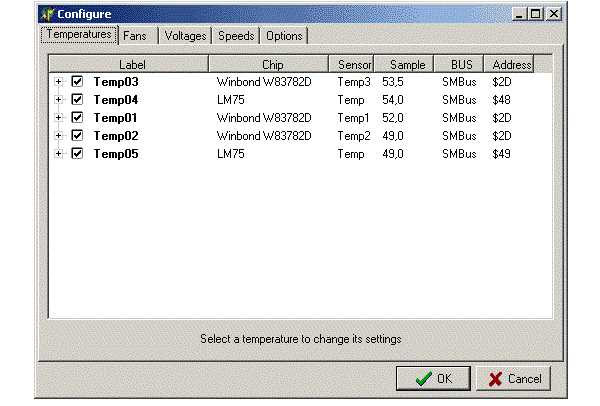Sort by the Chip column header
The image size is (600, 406).
tap(272, 64)
